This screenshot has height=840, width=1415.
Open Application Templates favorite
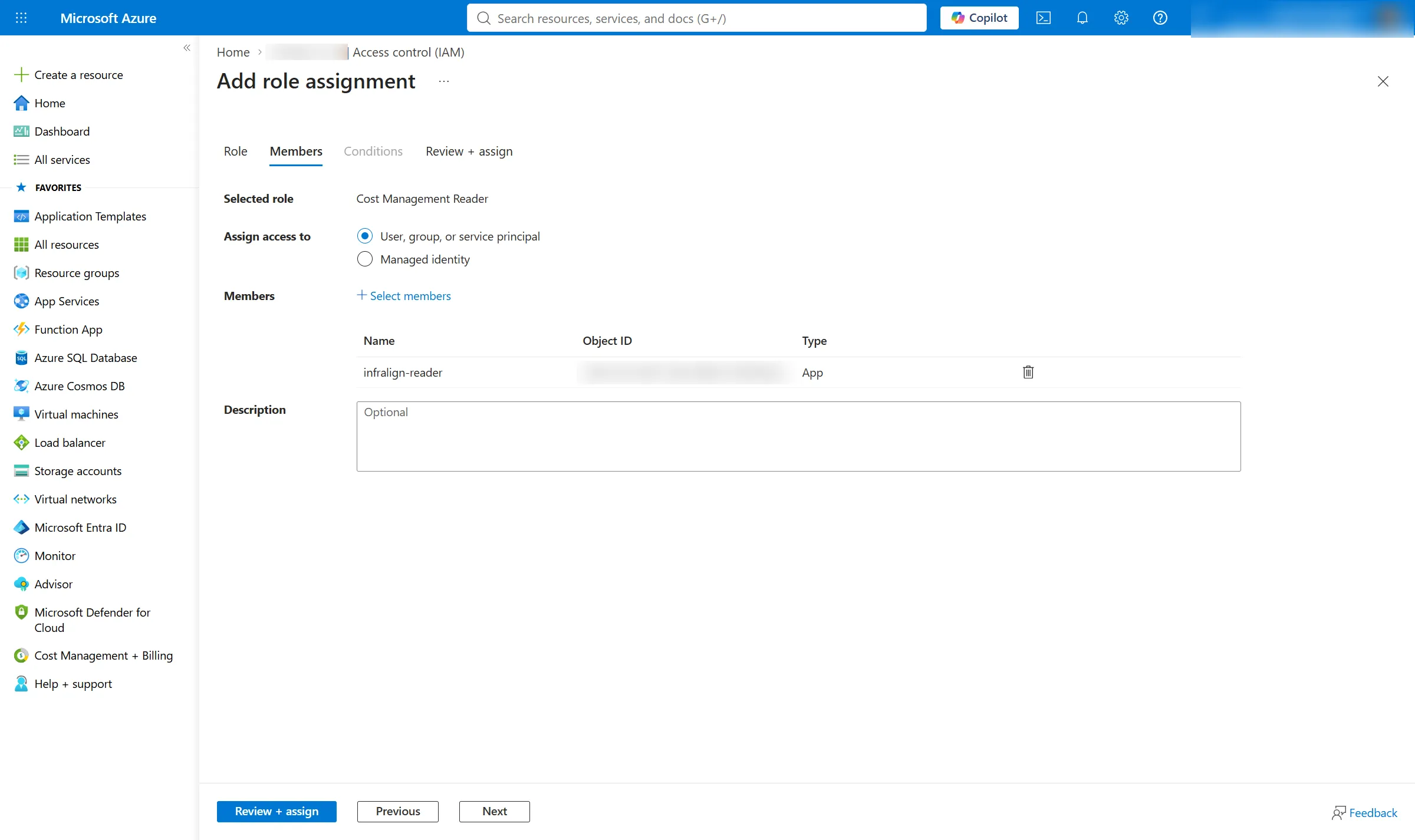[90, 216]
